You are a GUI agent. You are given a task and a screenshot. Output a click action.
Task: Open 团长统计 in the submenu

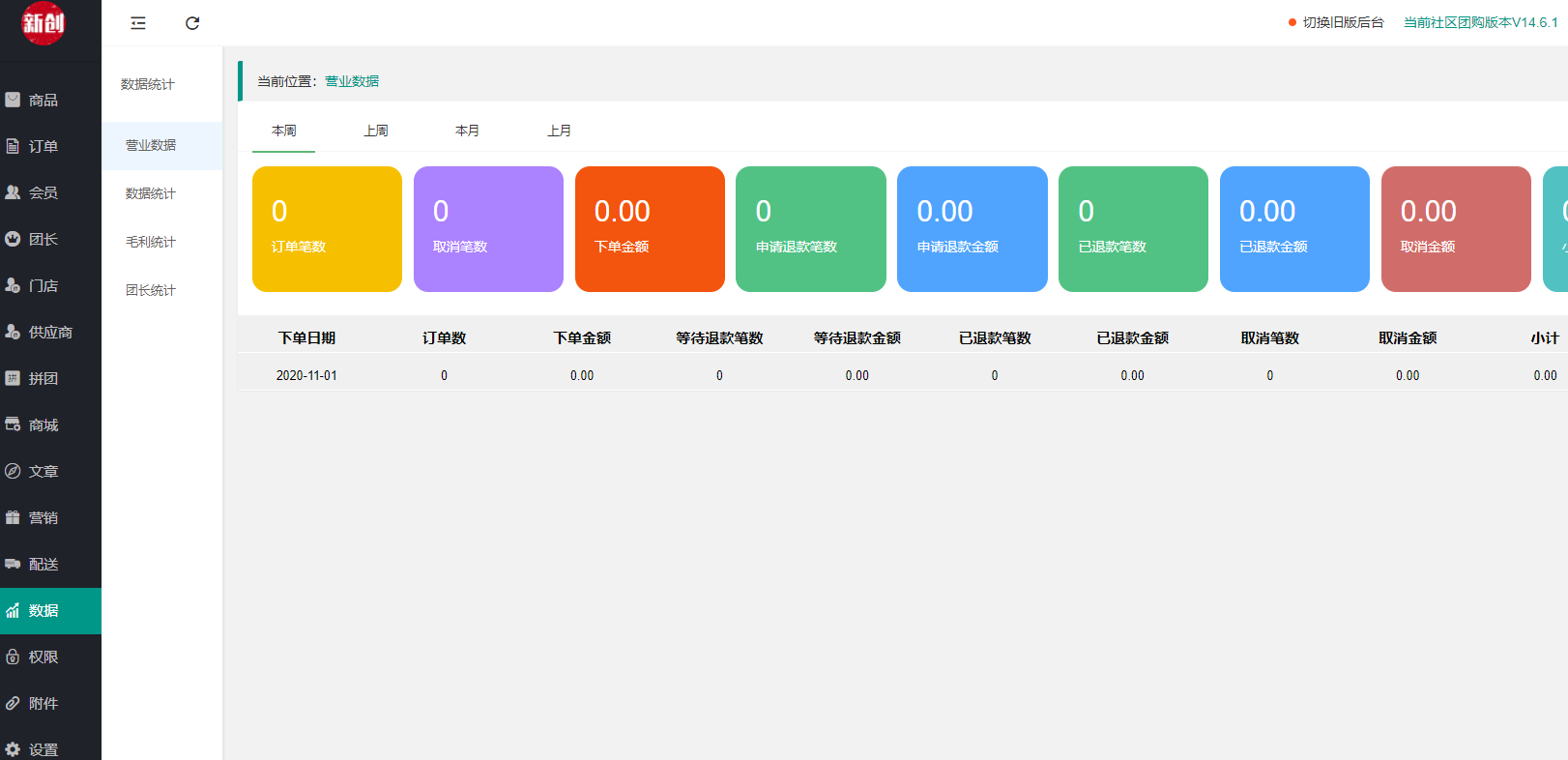pyautogui.click(x=151, y=290)
